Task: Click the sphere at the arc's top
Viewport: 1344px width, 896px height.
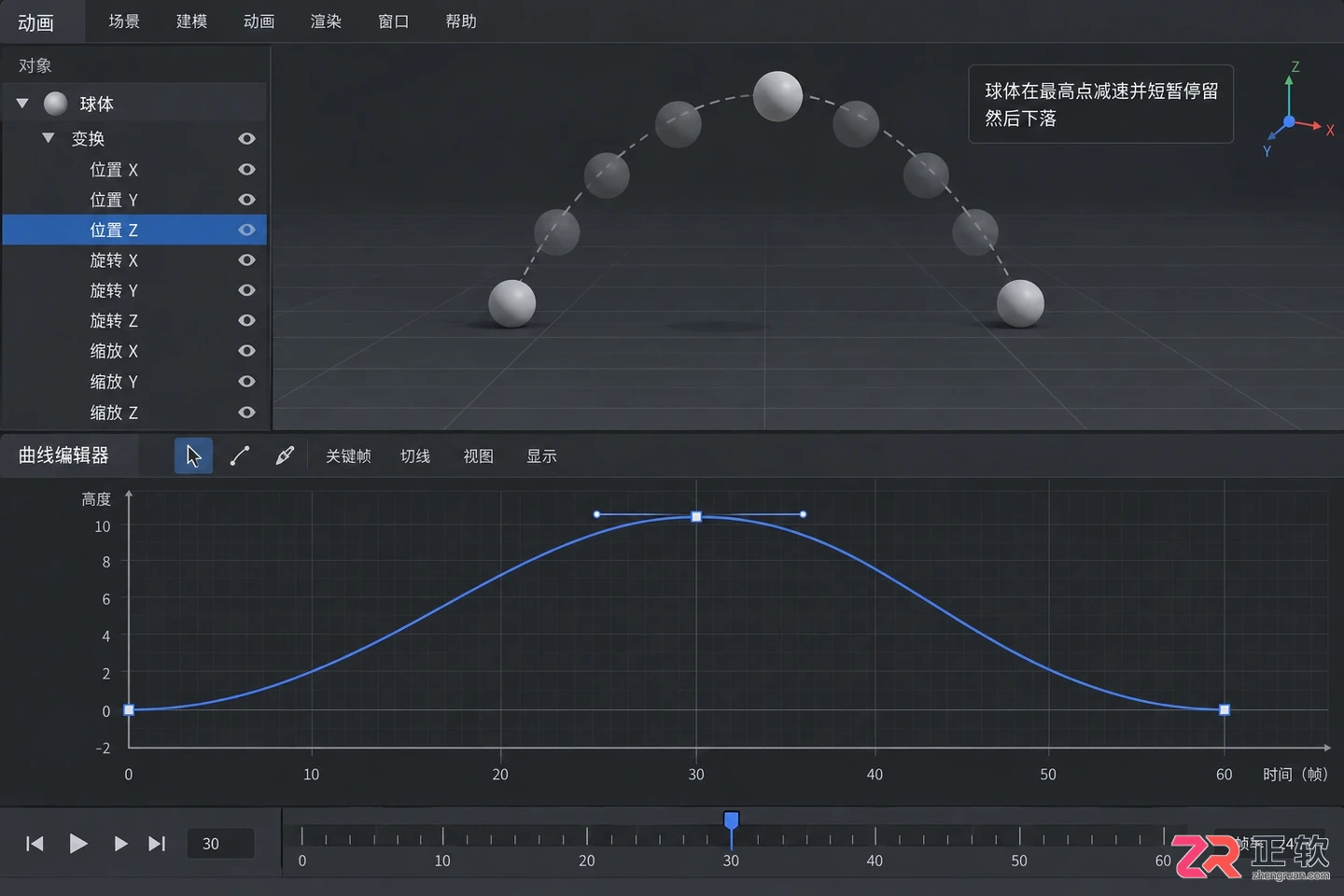Action: pos(777,96)
